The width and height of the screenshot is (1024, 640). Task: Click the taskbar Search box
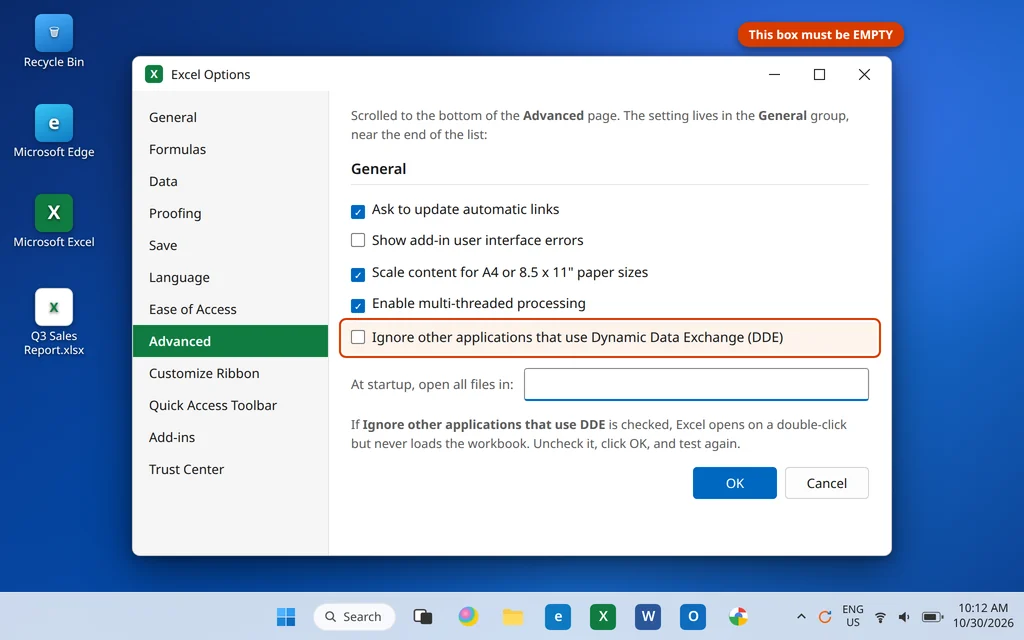(355, 616)
